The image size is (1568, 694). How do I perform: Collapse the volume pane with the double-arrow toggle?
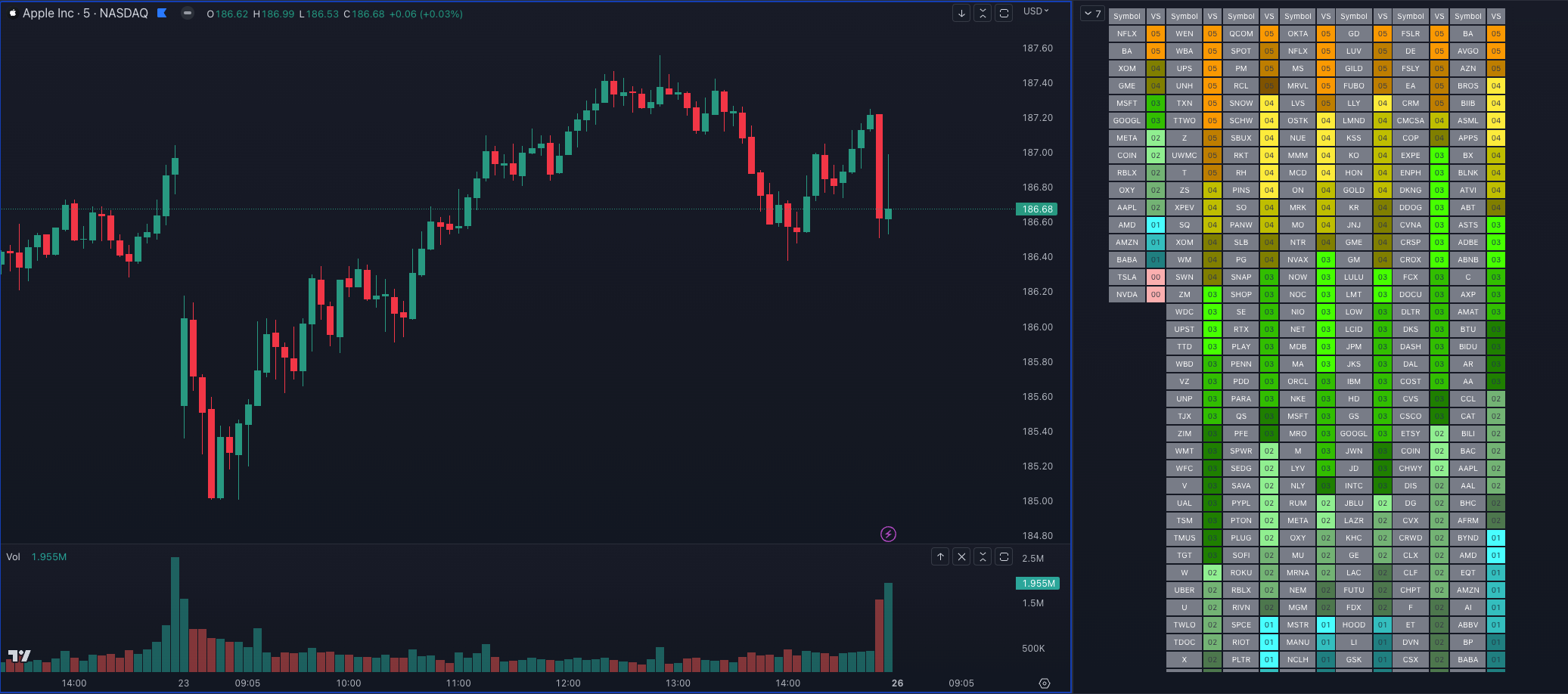(x=983, y=556)
